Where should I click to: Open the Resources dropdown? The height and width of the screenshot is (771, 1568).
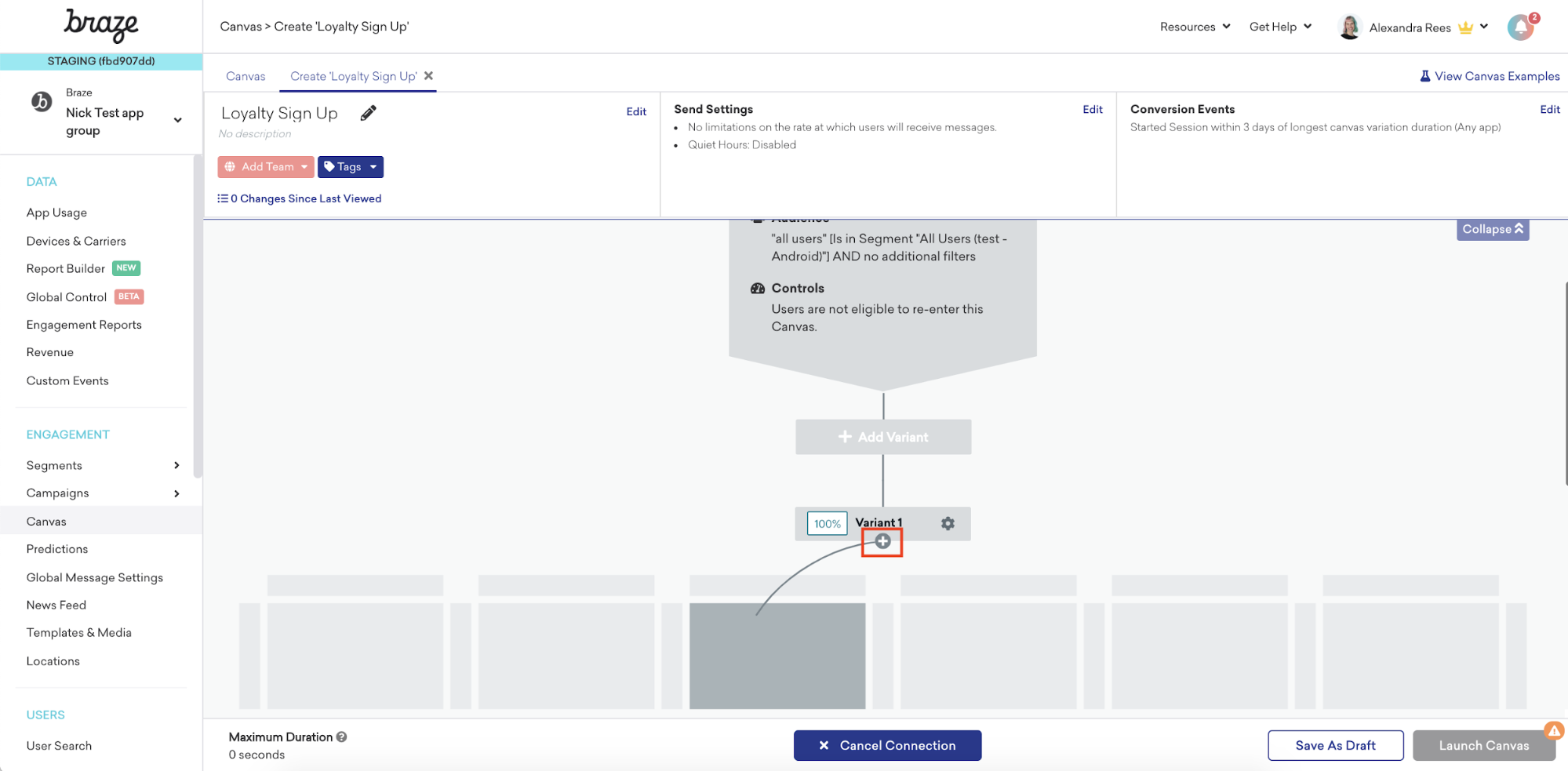coord(1195,27)
